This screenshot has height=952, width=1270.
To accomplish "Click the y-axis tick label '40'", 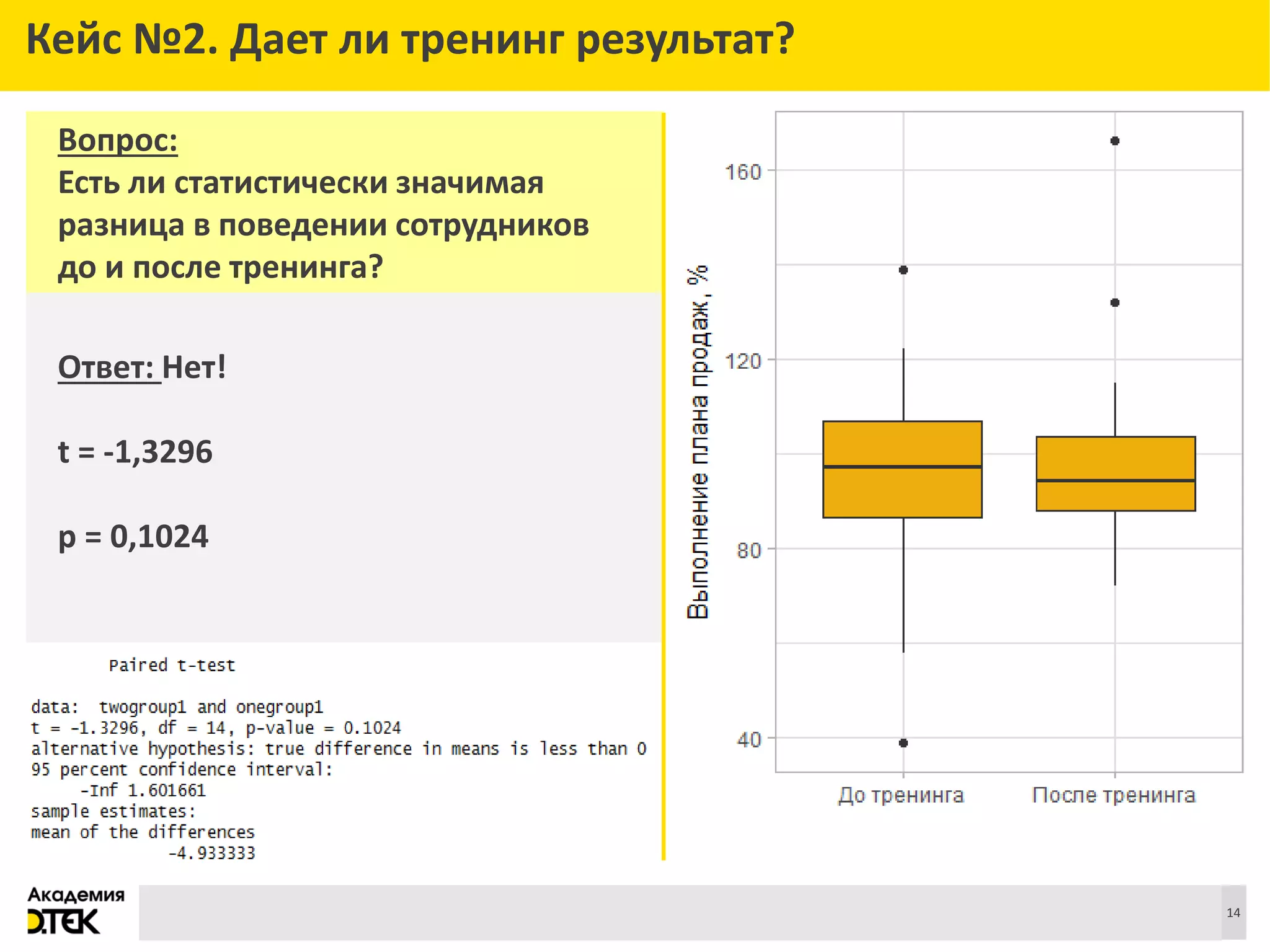I will click(x=749, y=739).
